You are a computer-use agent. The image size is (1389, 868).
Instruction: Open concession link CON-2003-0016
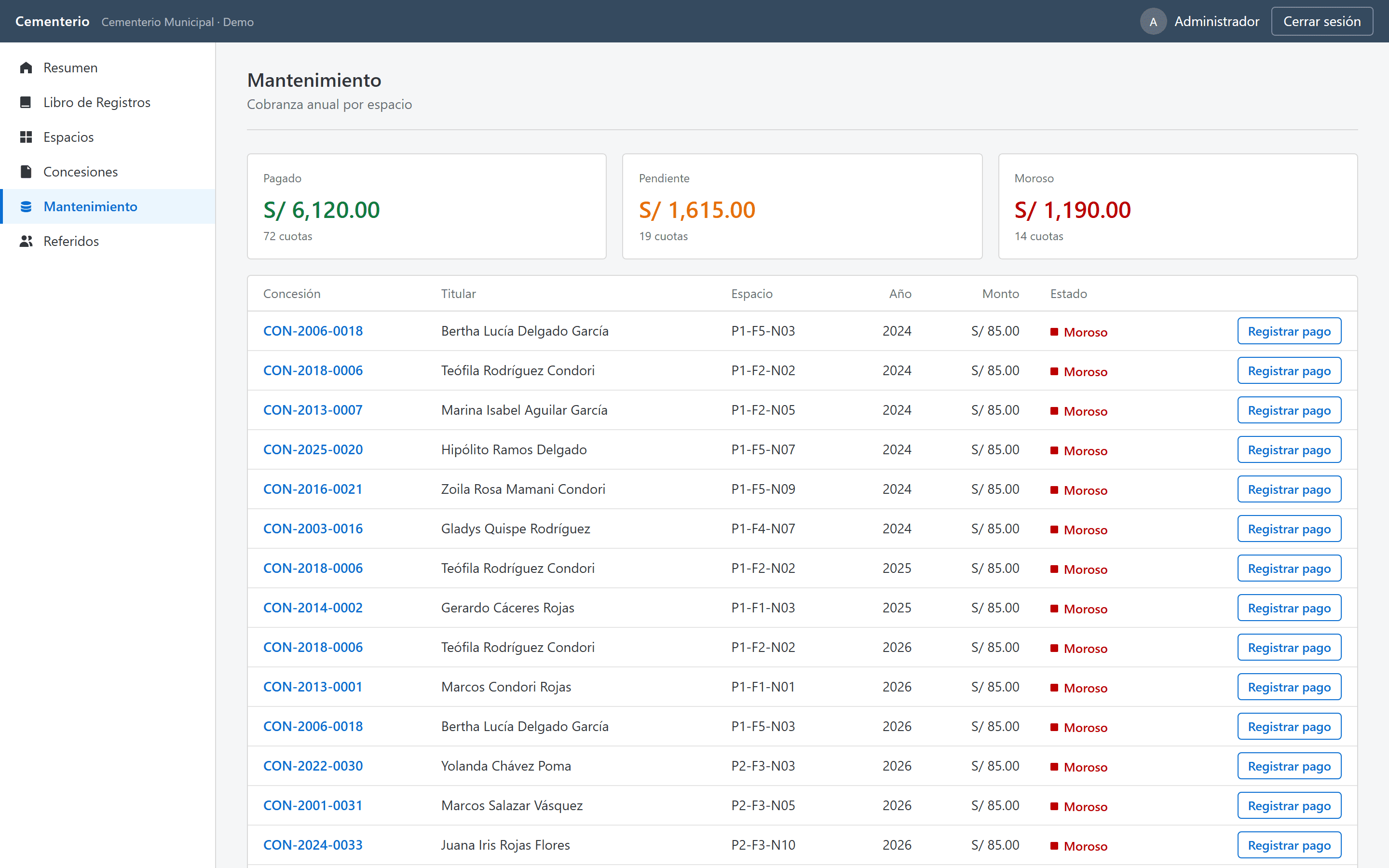[x=313, y=529]
